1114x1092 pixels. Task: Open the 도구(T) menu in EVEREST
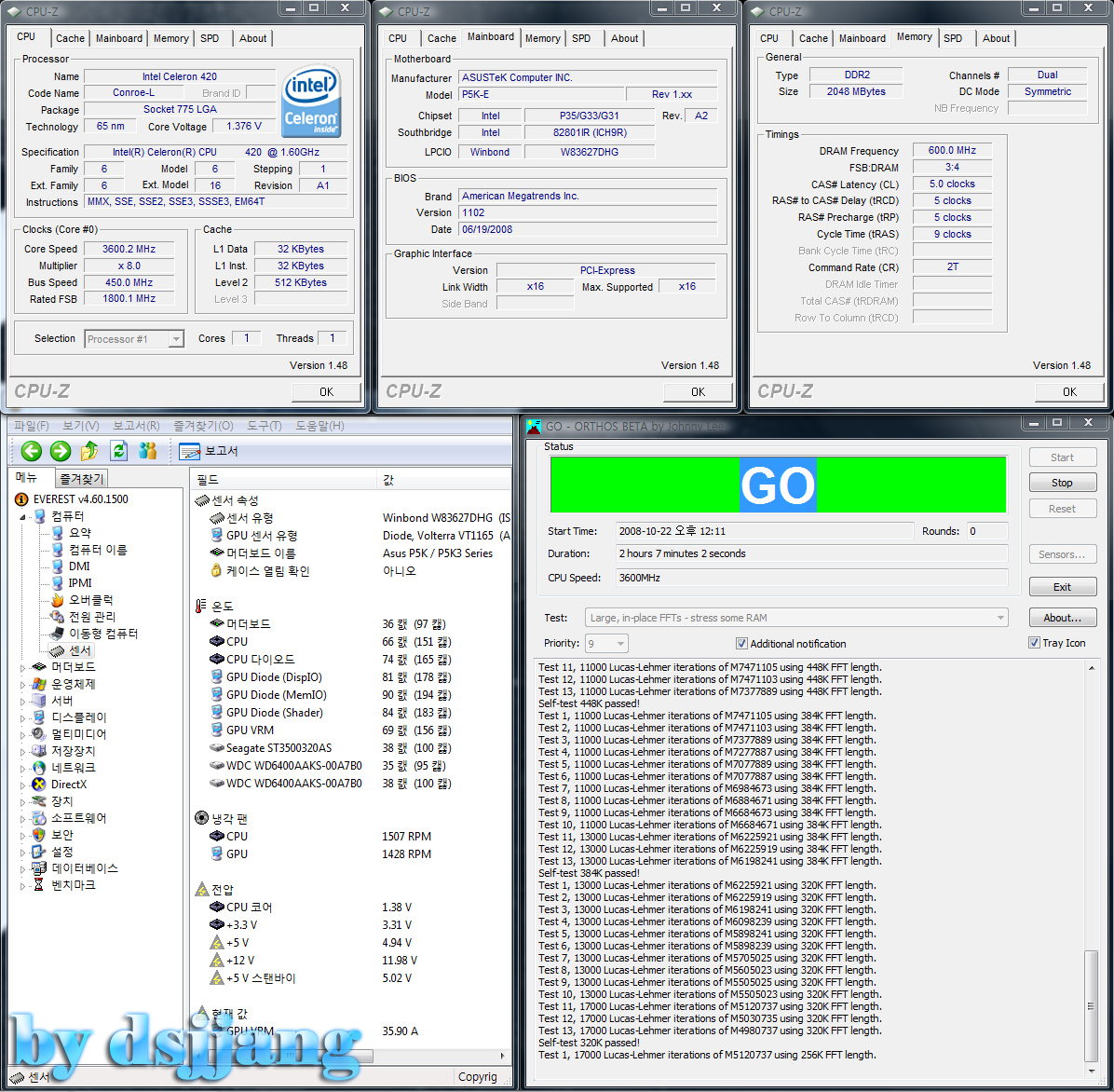click(265, 426)
